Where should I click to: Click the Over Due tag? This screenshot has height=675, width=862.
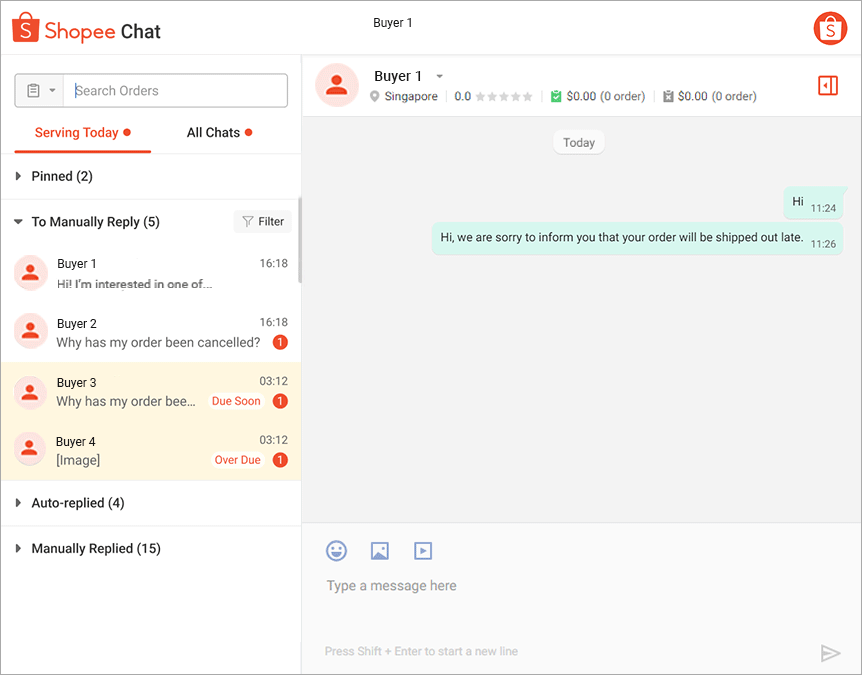[x=237, y=460]
